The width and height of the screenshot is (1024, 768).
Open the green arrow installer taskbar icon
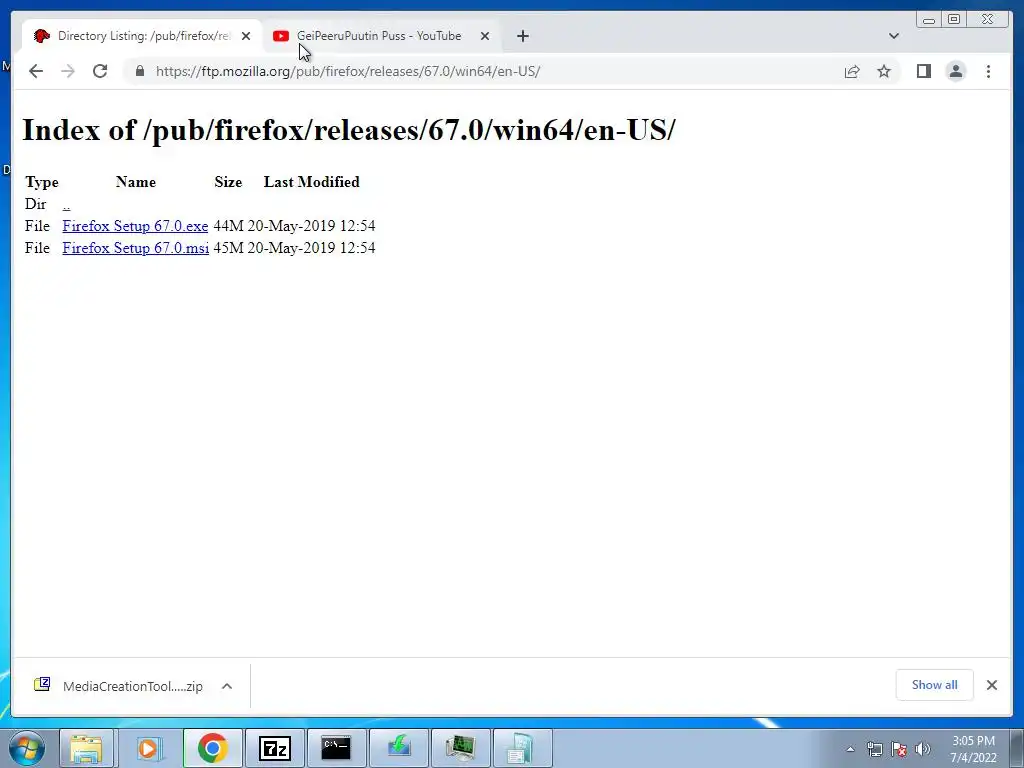pos(398,748)
